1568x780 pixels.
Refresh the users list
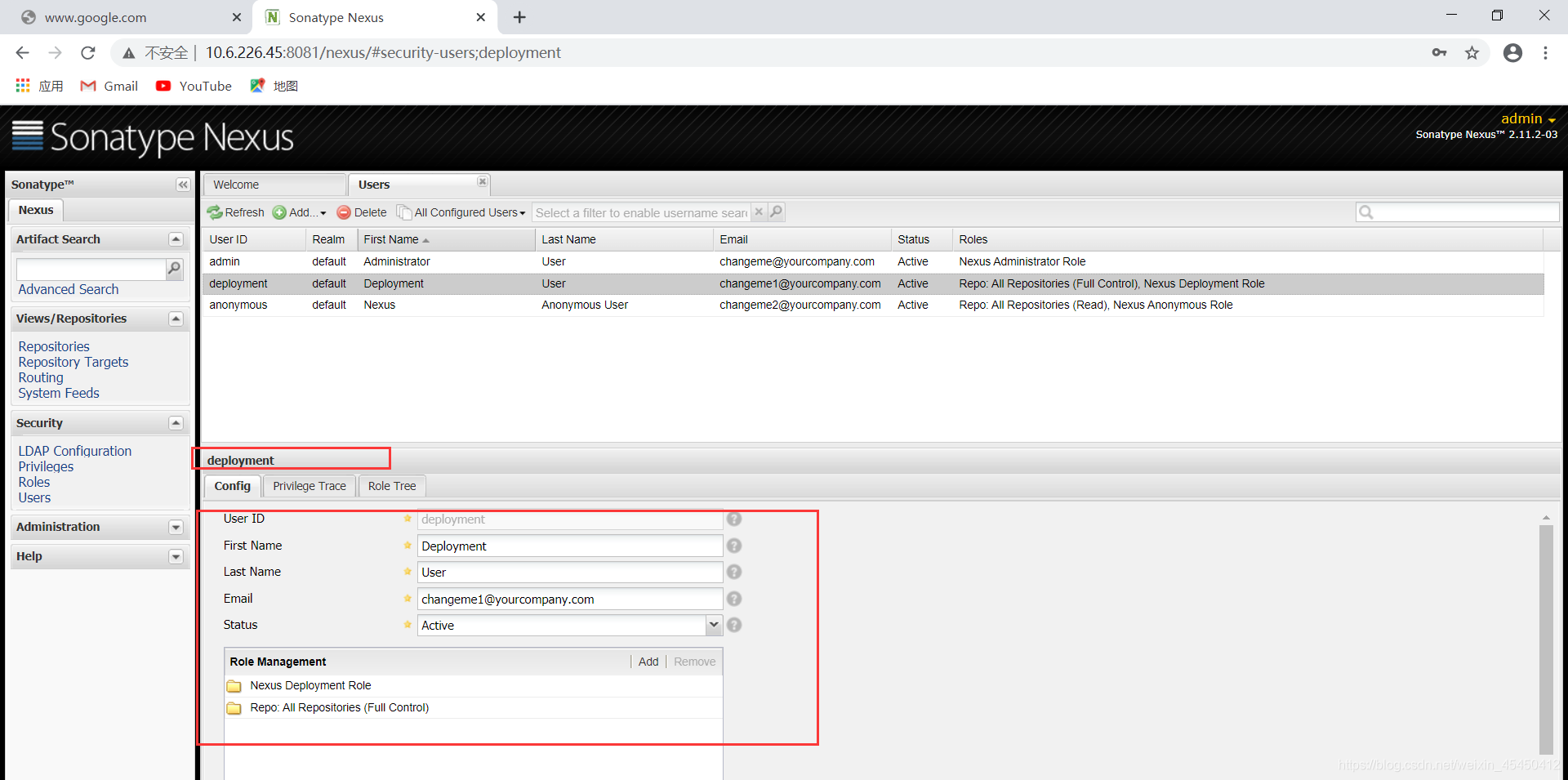pos(235,212)
